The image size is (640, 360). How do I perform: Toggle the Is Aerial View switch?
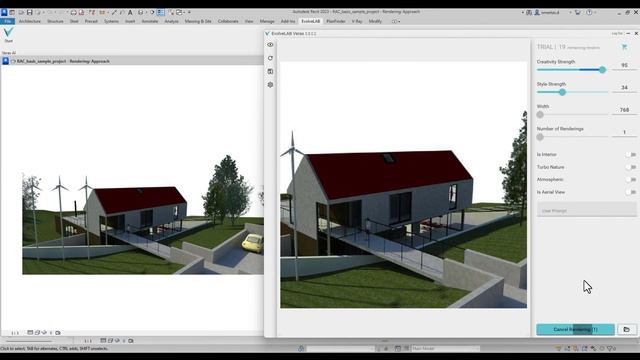631,192
